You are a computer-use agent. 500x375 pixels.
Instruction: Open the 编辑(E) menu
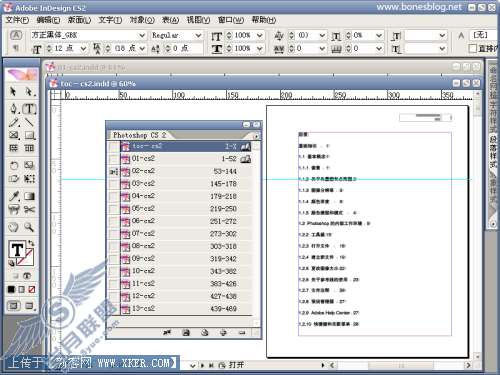coord(48,20)
